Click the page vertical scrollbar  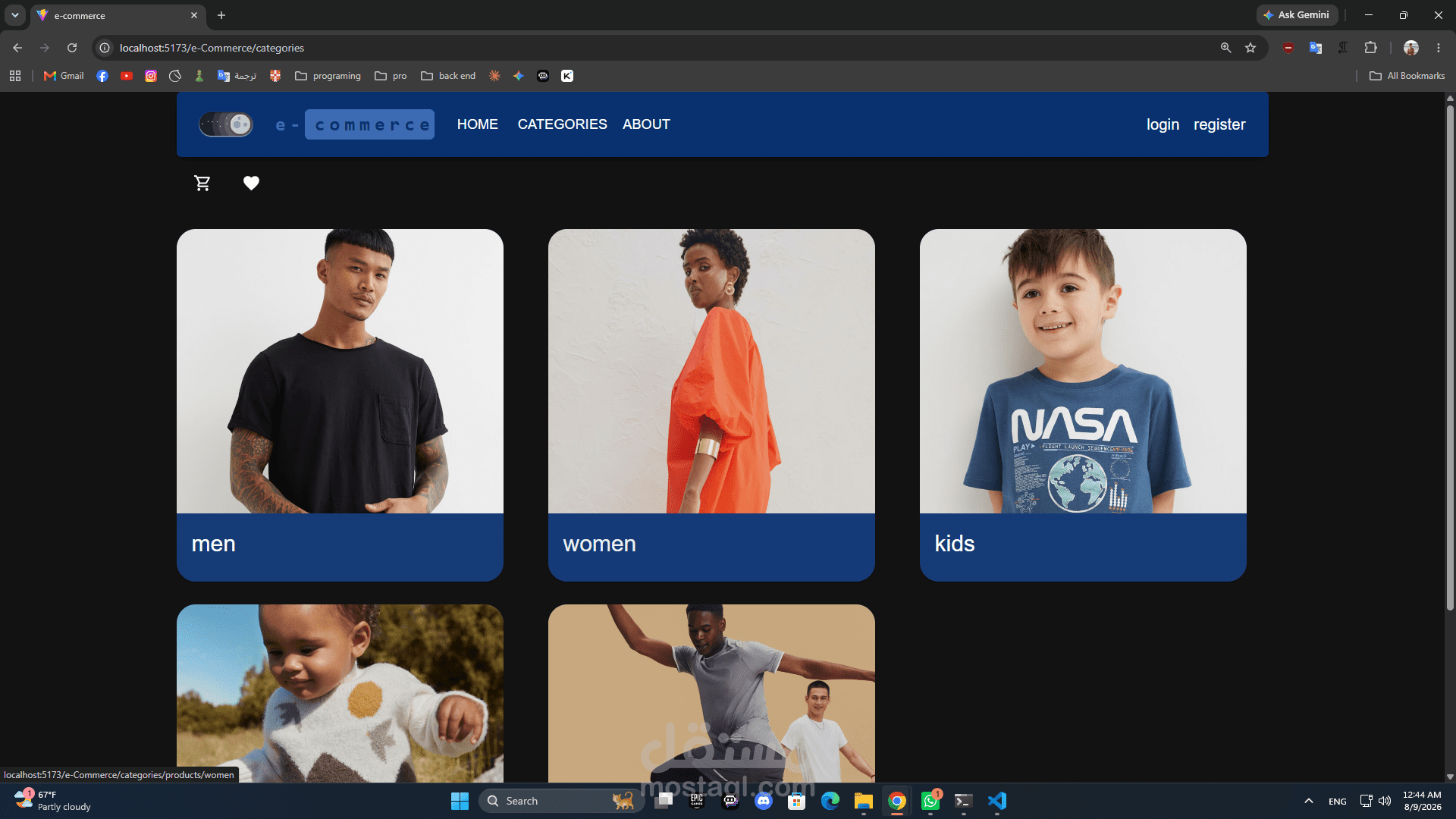click(x=1450, y=356)
